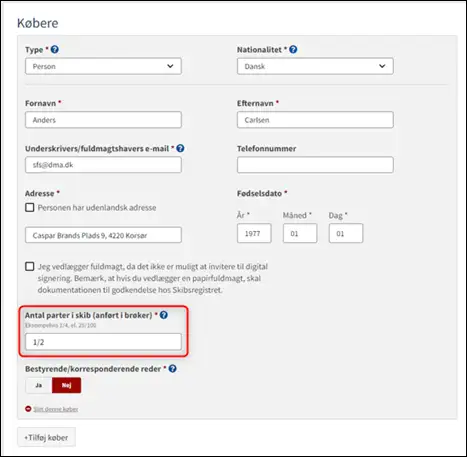Expand Nationalitet dropdown showing Dansk
467x457 pixels.
(315, 66)
